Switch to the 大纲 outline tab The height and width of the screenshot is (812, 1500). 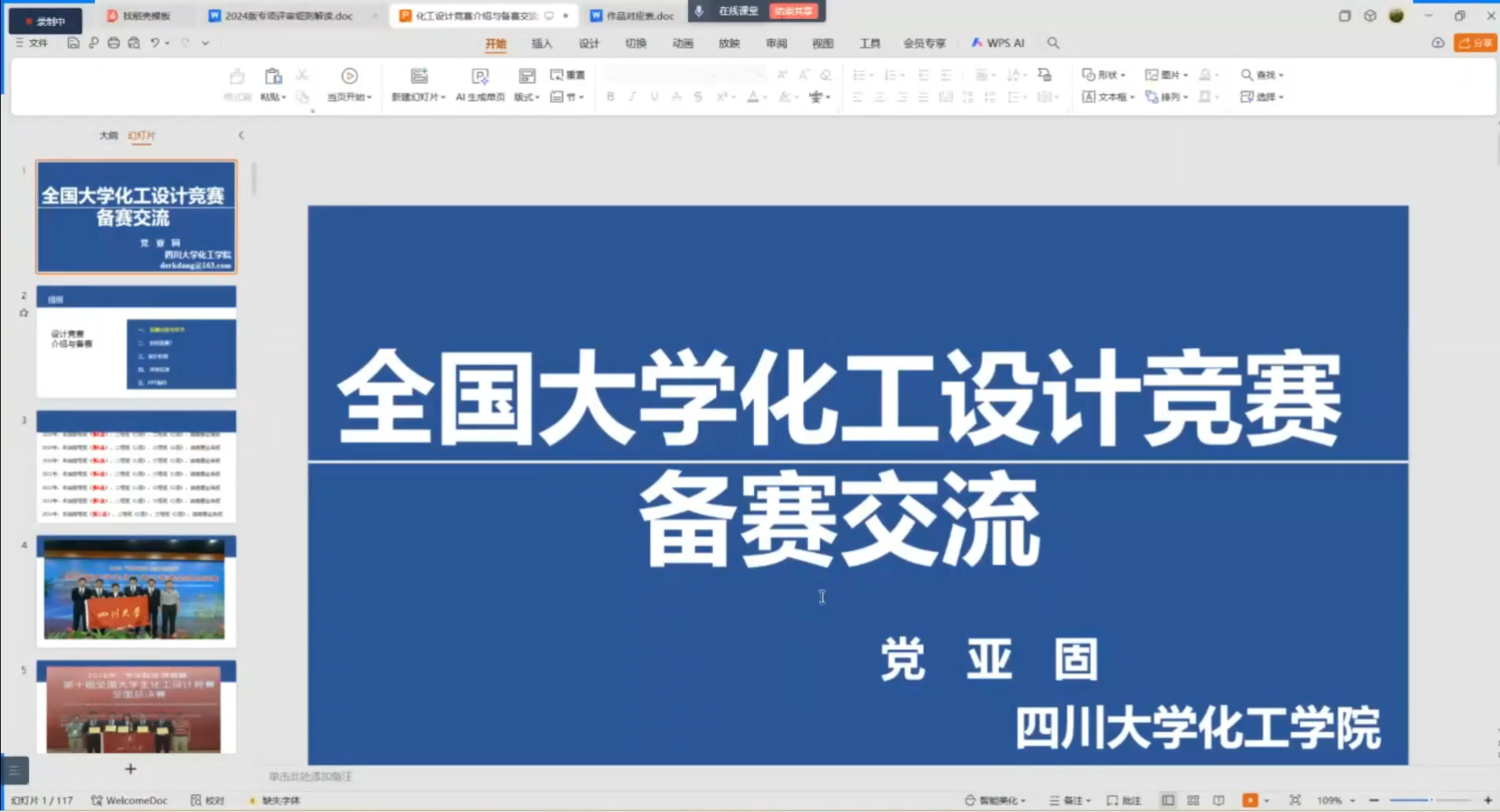(x=108, y=135)
